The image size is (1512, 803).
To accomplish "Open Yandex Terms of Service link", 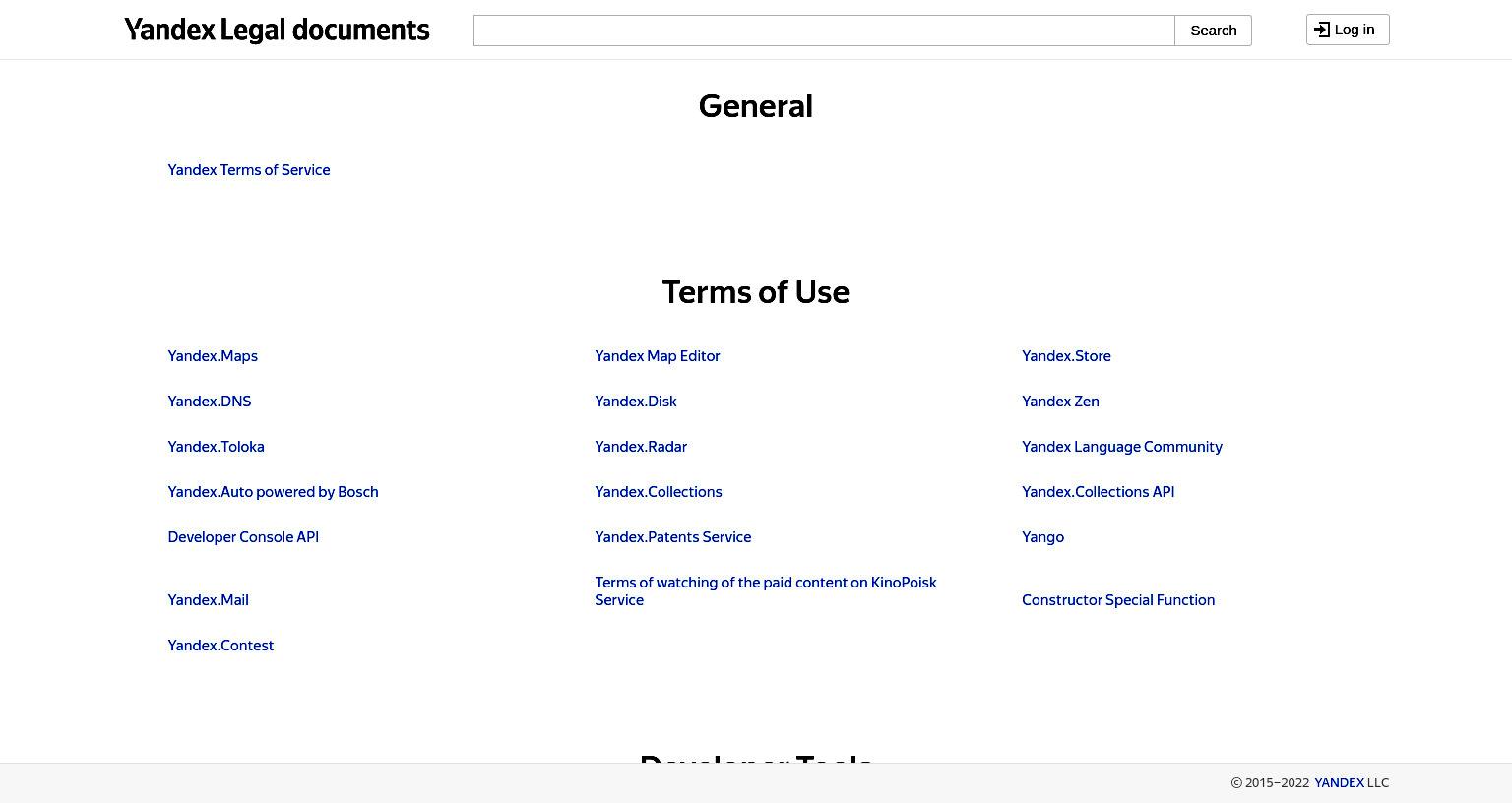I will point(249,170).
